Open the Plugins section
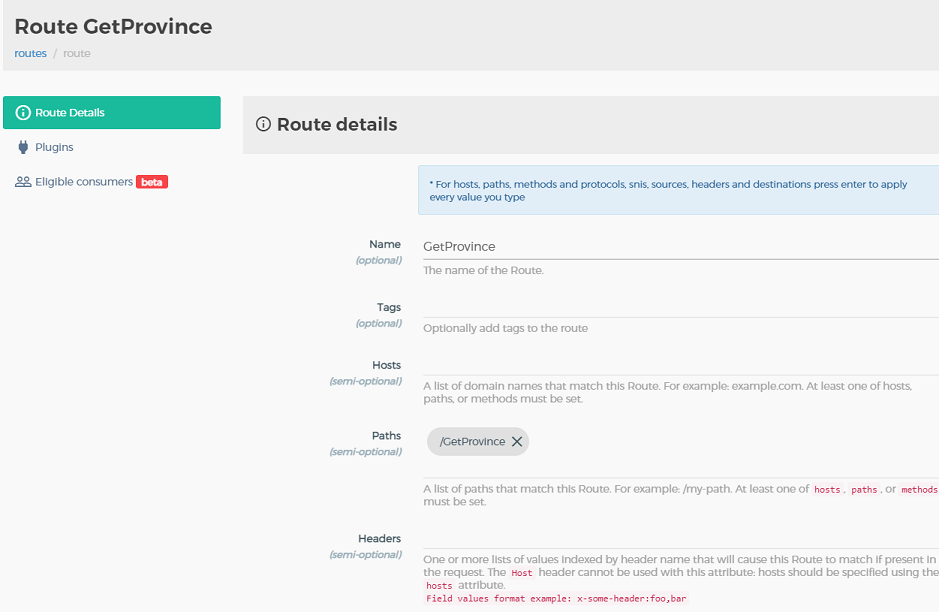Viewport: 939px width, 612px height. pos(54,147)
